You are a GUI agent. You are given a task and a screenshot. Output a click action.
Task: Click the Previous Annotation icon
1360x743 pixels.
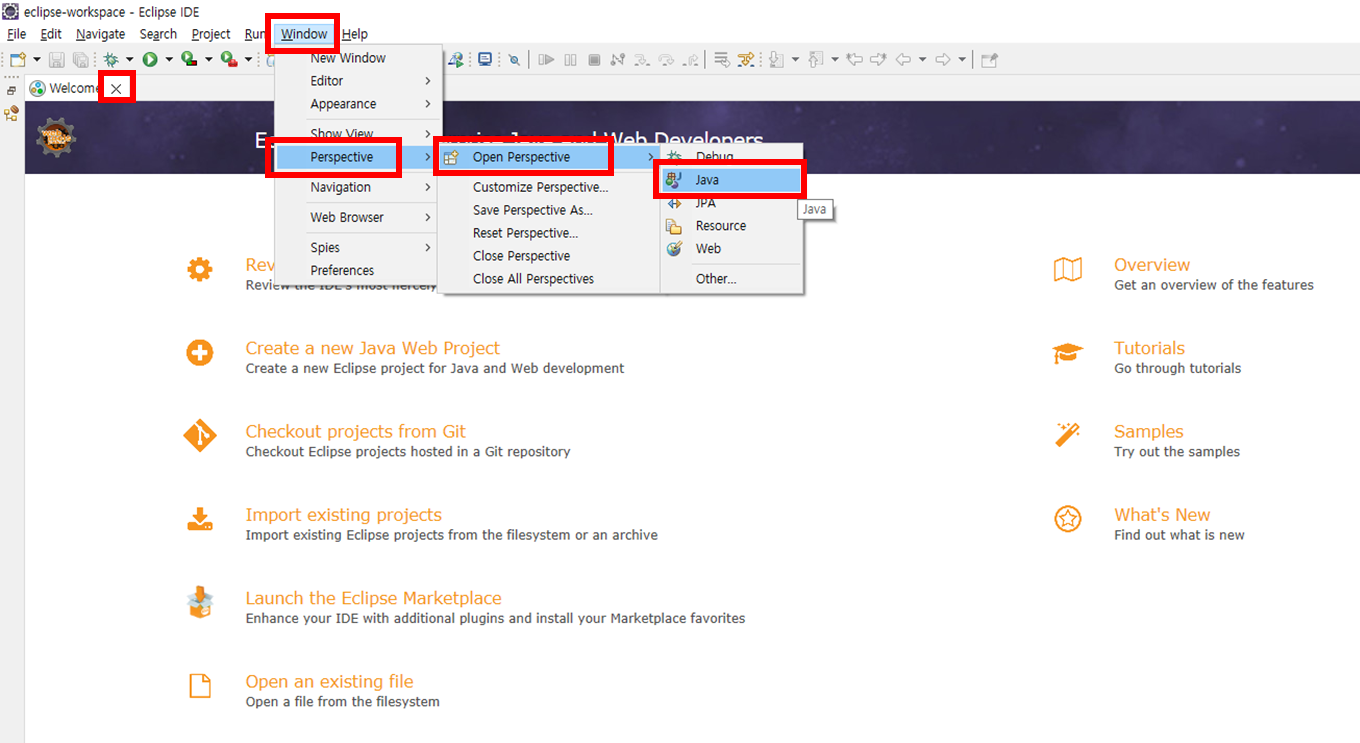pyautogui.click(x=815, y=60)
